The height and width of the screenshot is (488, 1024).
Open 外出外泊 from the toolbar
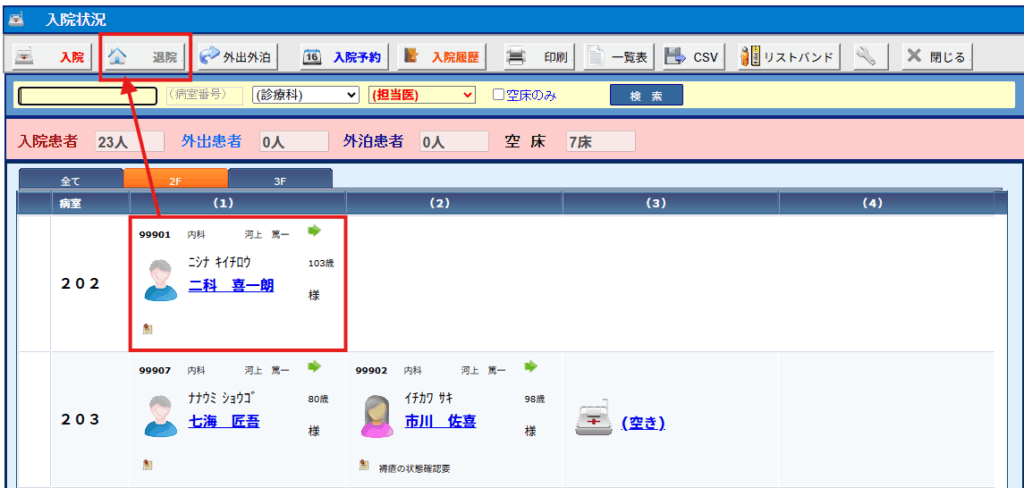(236, 57)
